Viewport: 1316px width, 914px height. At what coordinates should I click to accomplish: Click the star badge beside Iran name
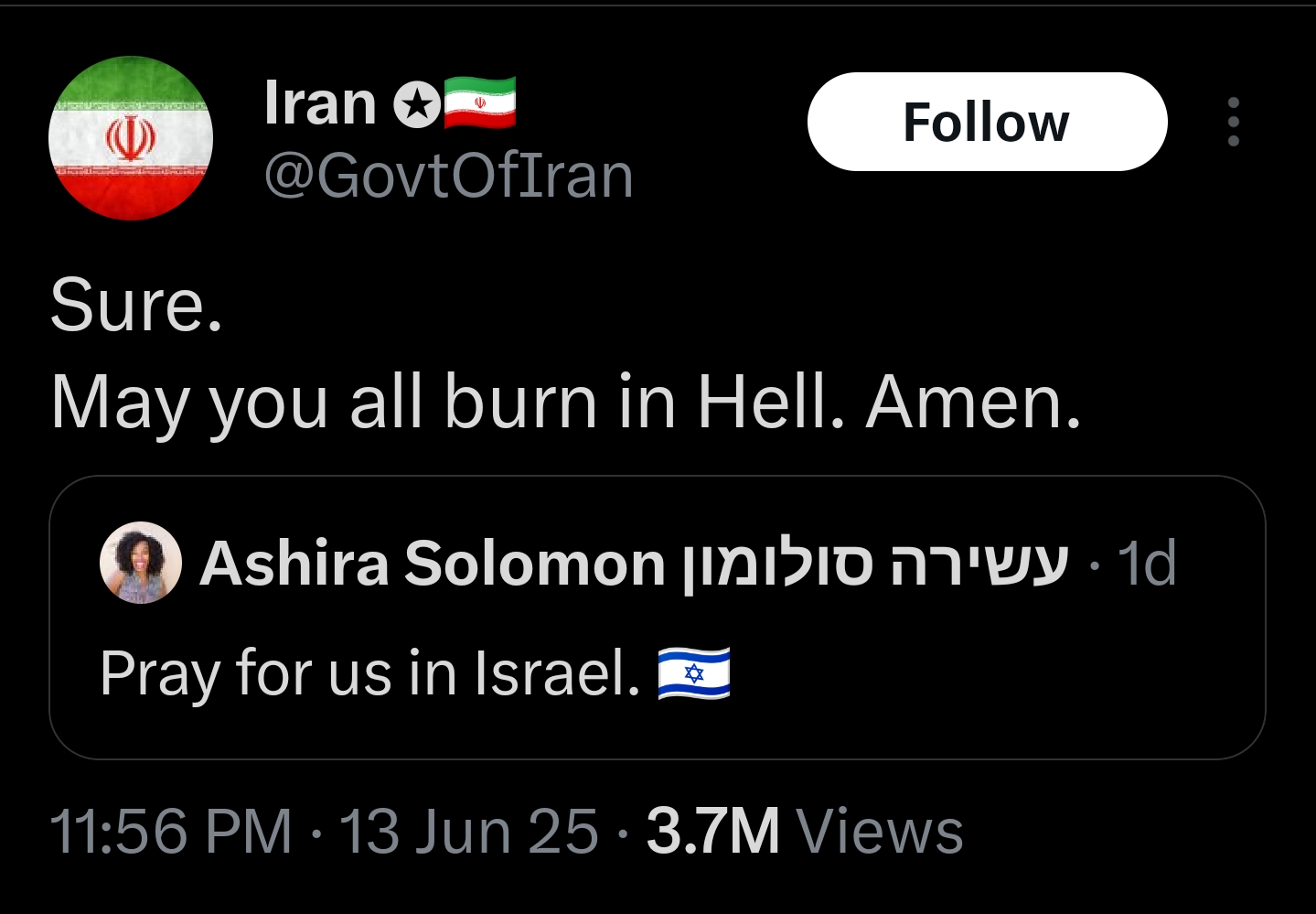(417, 104)
